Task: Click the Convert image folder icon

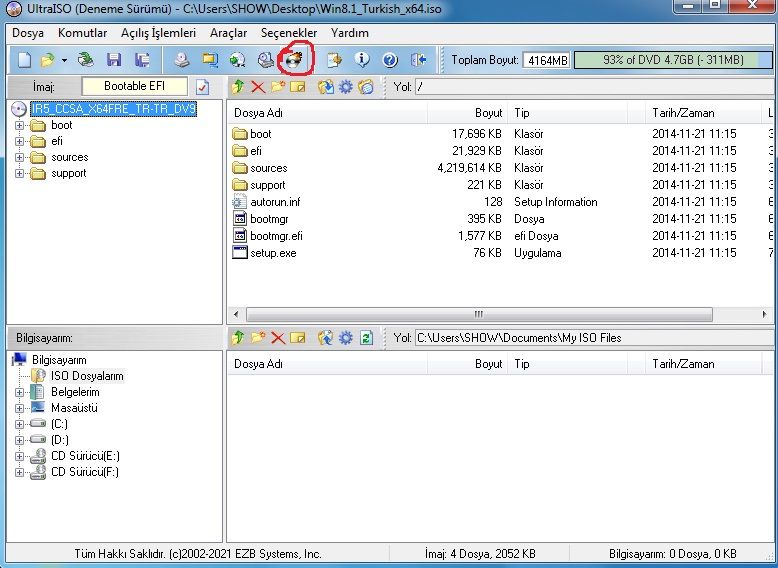Action: point(210,60)
